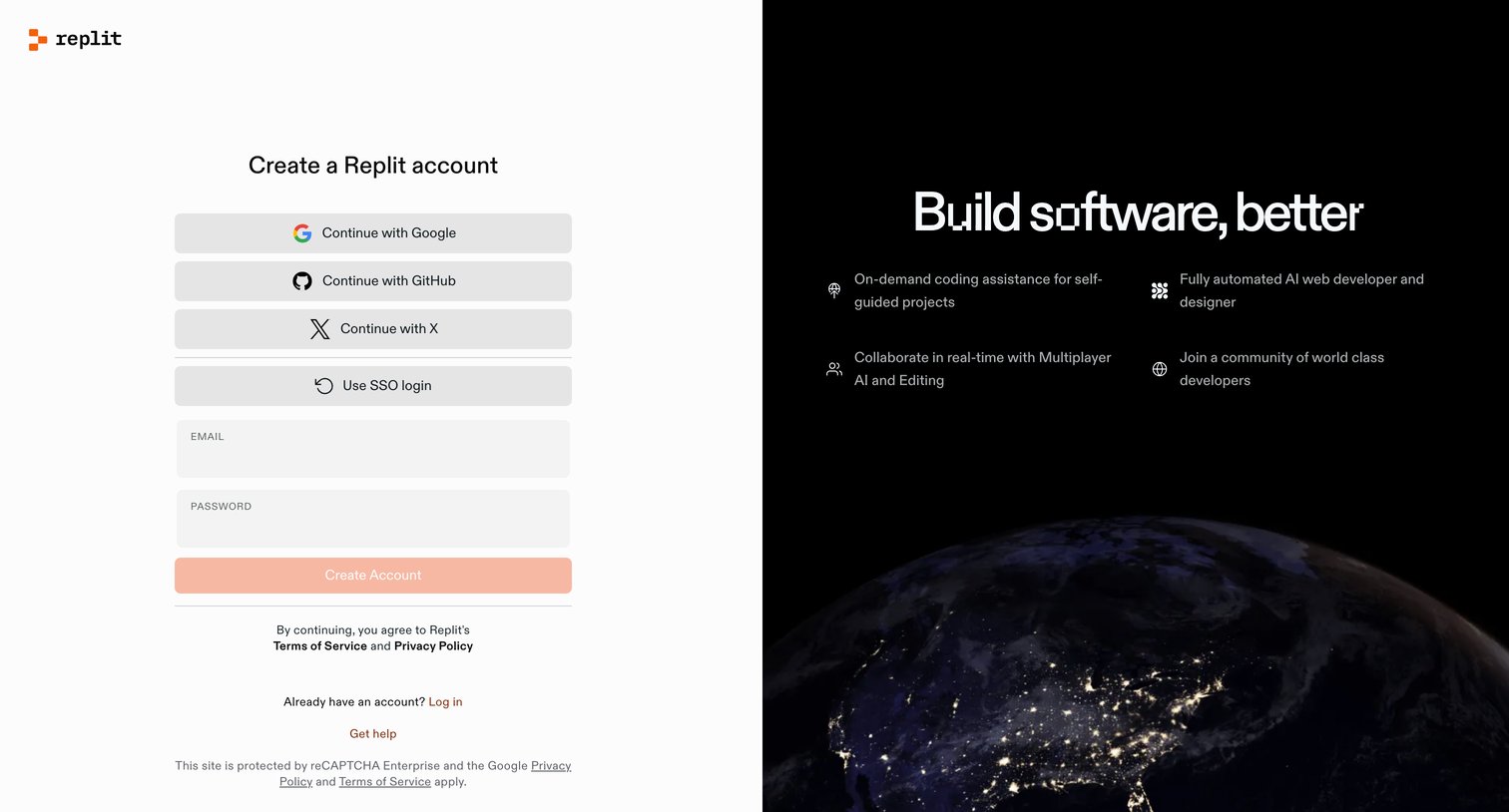Screen dimensions: 1509x812
Task: Click the X logo icon
Action: (319, 329)
